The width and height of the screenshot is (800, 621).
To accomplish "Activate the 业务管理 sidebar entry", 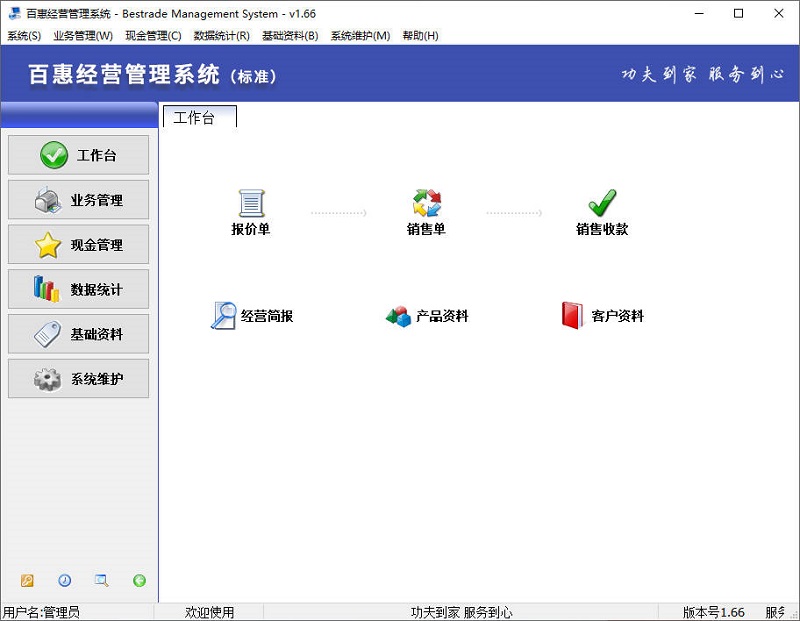I will (78, 200).
